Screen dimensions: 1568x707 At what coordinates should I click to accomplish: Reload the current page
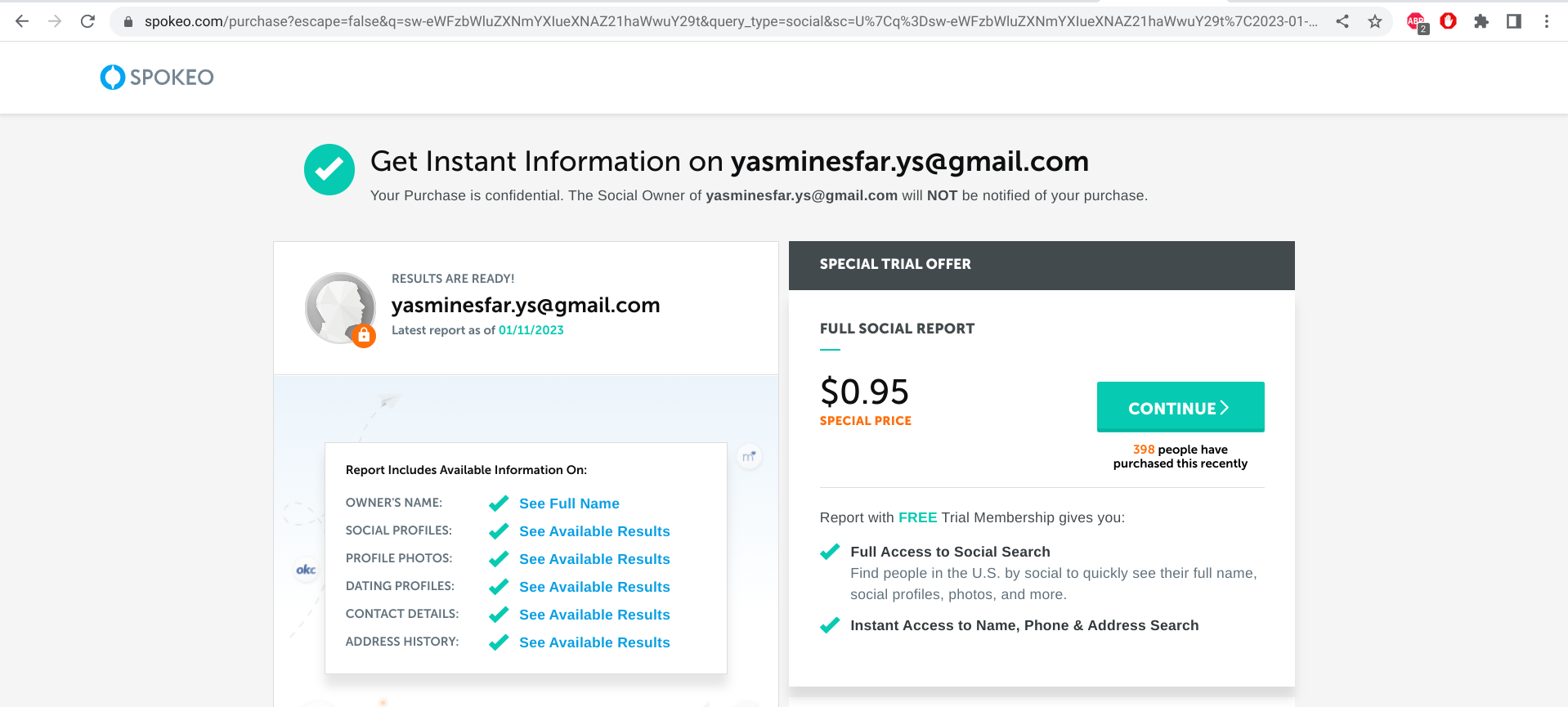pyautogui.click(x=87, y=21)
